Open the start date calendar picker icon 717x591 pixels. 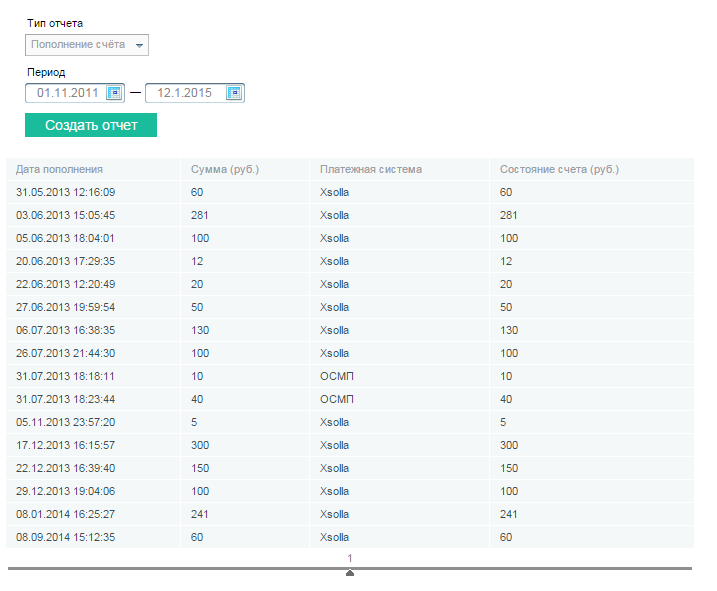(x=114, y=93)
